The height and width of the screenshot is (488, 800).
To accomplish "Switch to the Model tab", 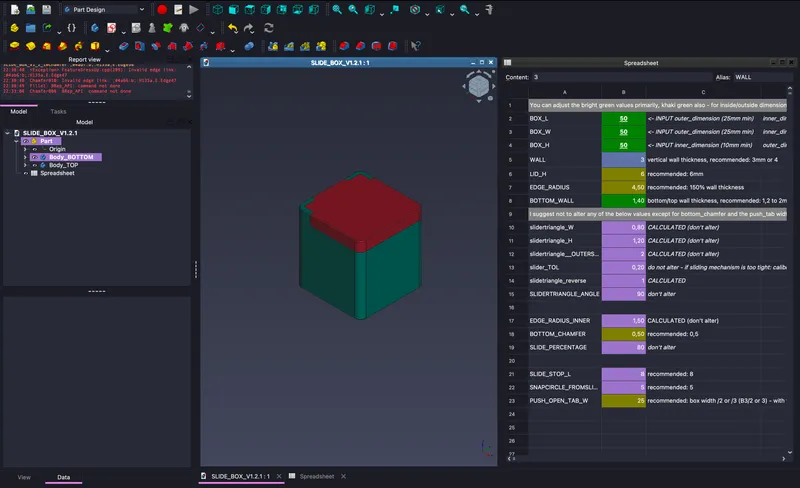I will [19, 111].
